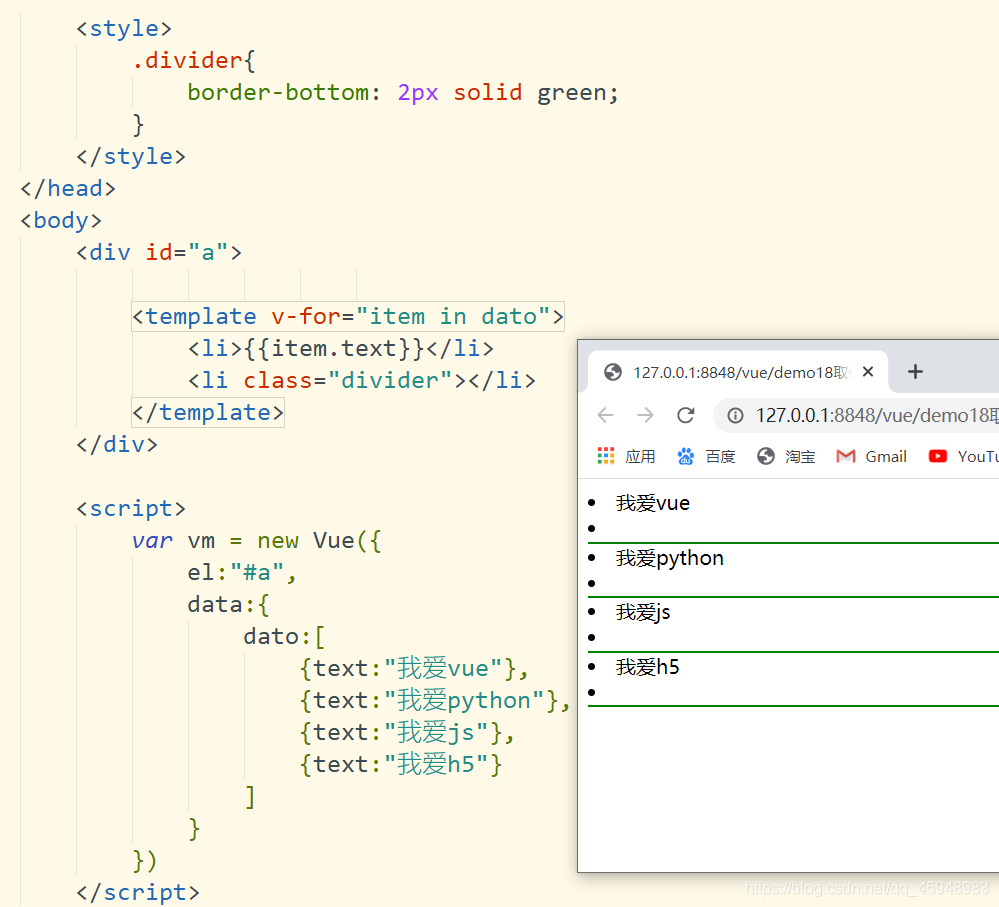Click the {text:"我爱python"} code line

pyautogui.click(x=435, y=700)
